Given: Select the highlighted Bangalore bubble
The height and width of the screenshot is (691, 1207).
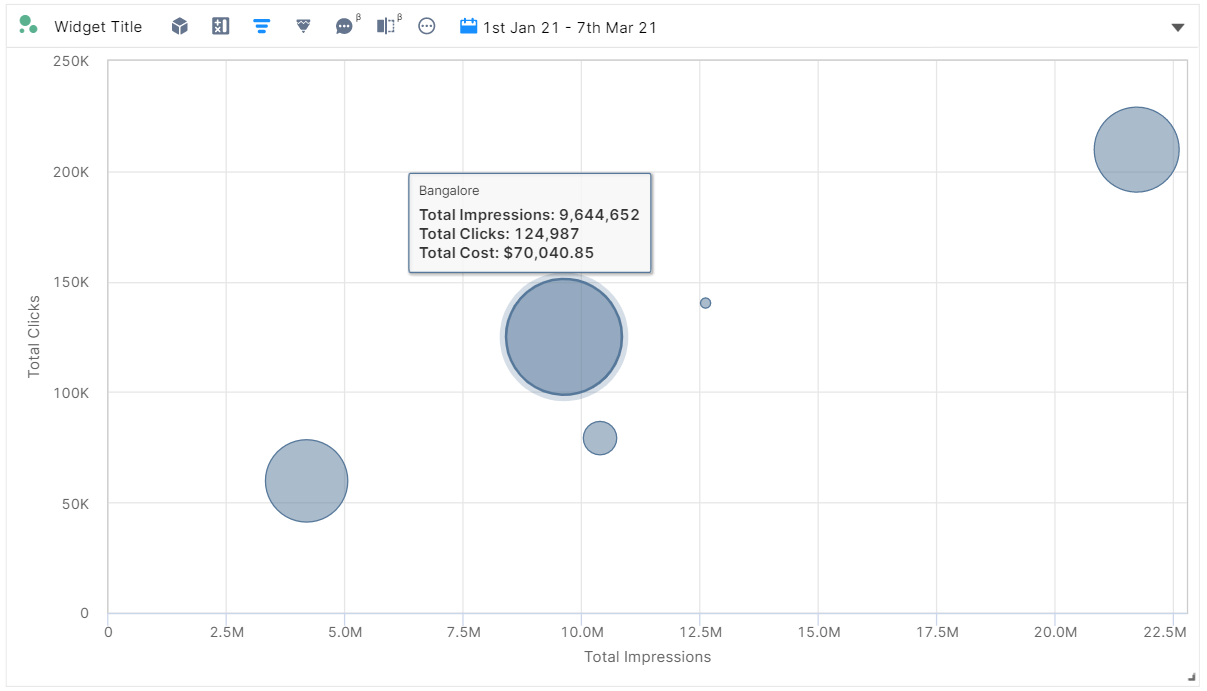Looking at the screenshot, I should click(564, 337).
